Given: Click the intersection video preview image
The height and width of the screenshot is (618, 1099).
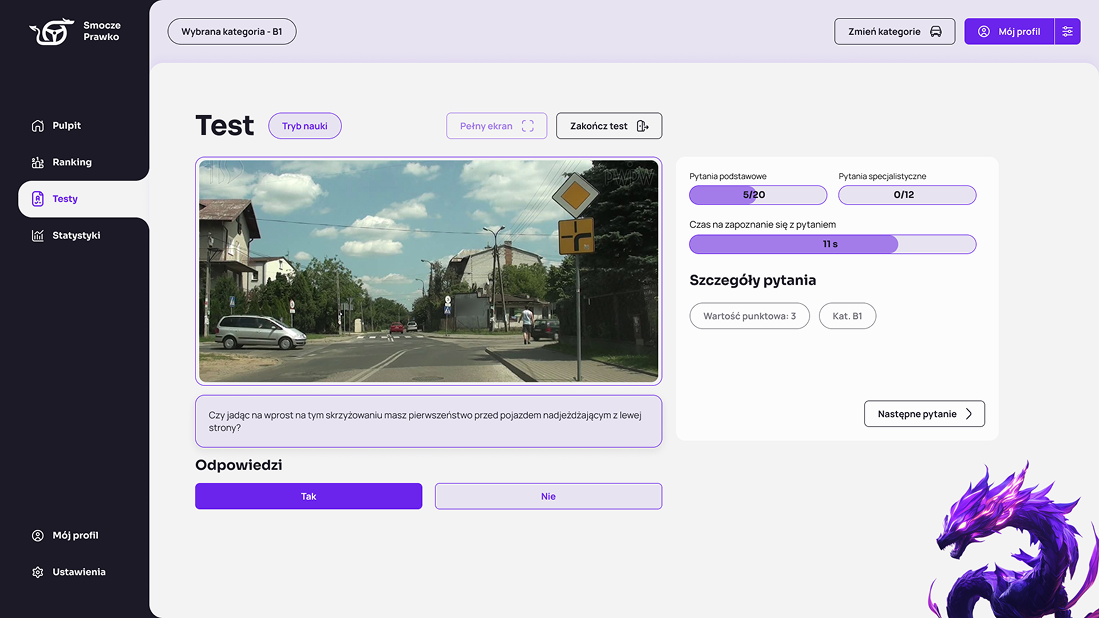Looking at the screenshot, I should (x=428, y=271).
